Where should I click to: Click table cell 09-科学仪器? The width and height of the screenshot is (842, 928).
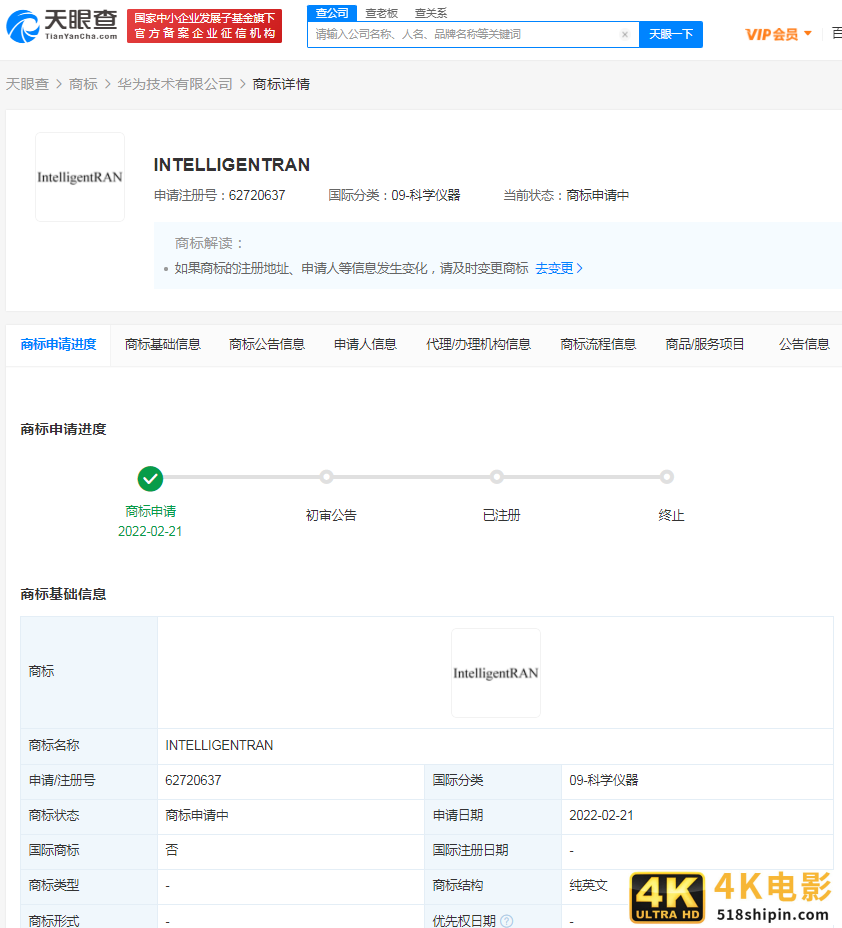604,780
